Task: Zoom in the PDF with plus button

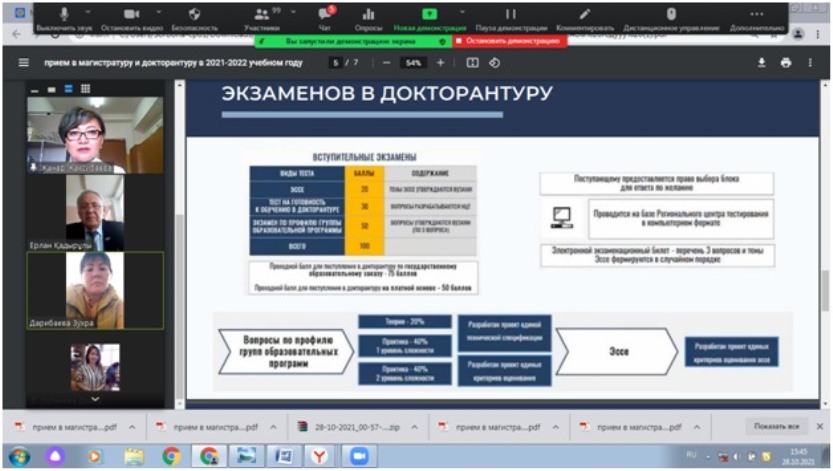Action: 439,62
